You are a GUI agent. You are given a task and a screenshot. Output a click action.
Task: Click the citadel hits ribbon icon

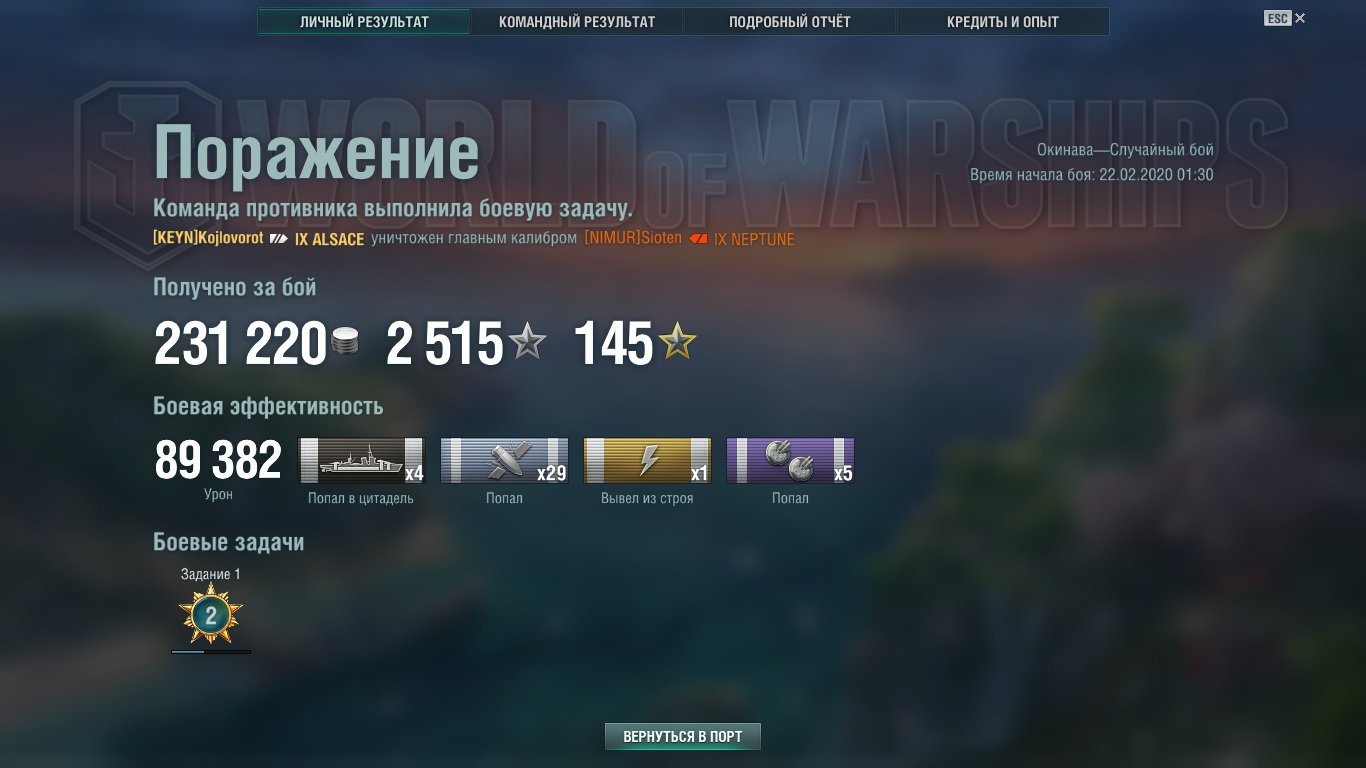362,461
